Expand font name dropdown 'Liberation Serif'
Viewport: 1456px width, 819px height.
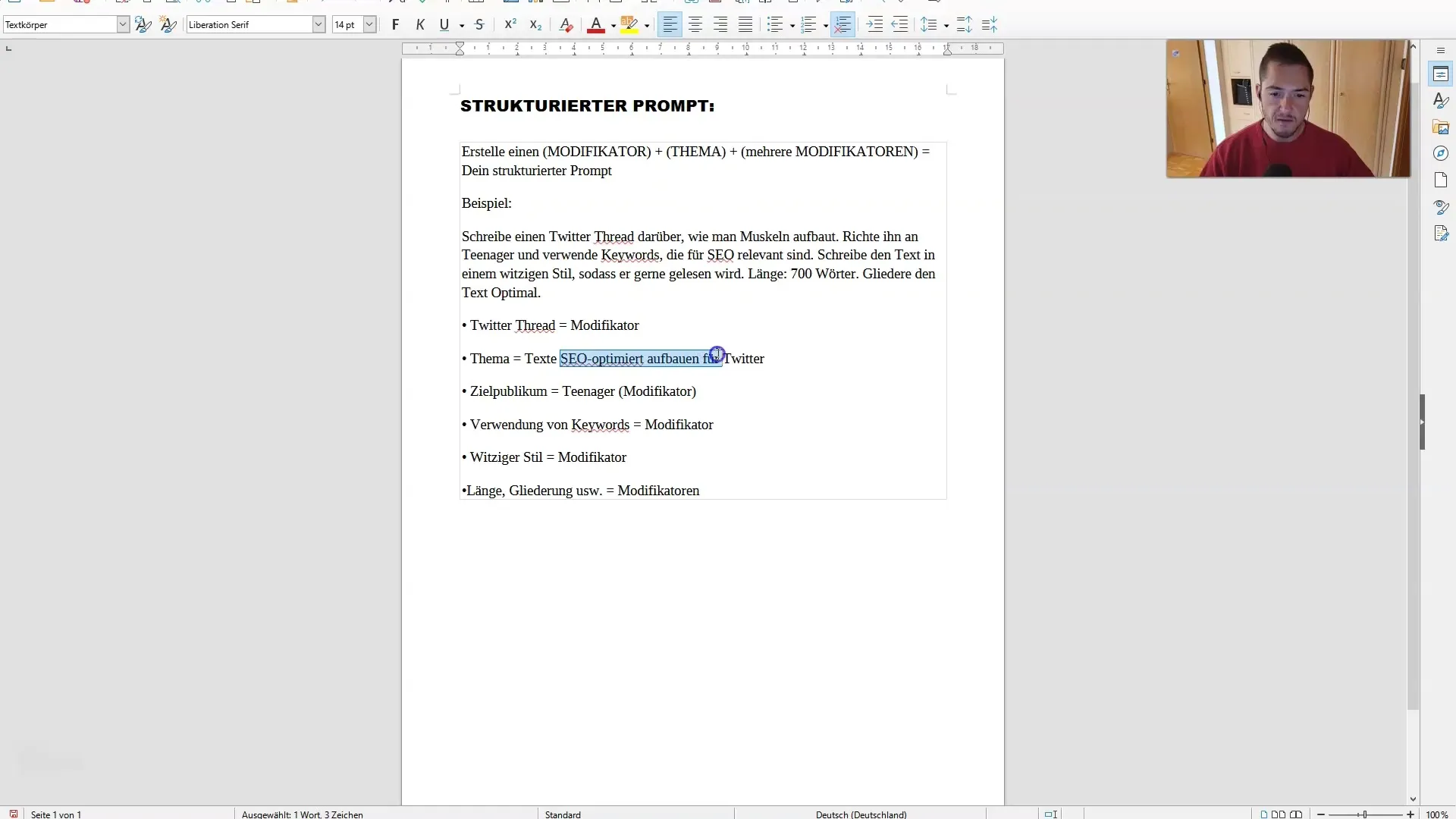click(x=318, y=25)
